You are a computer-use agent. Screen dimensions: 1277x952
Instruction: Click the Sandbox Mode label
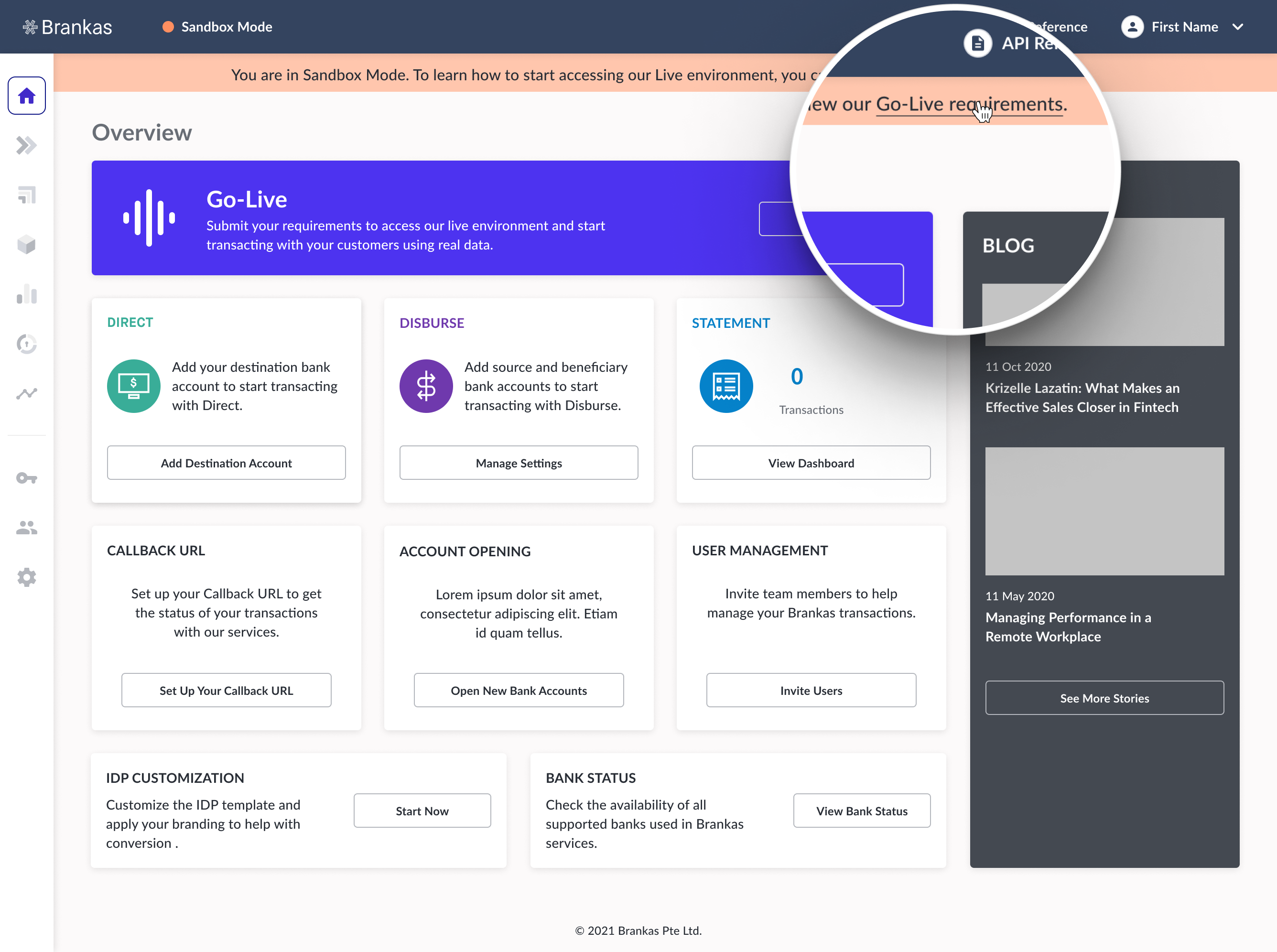click(x=227, y=27)
